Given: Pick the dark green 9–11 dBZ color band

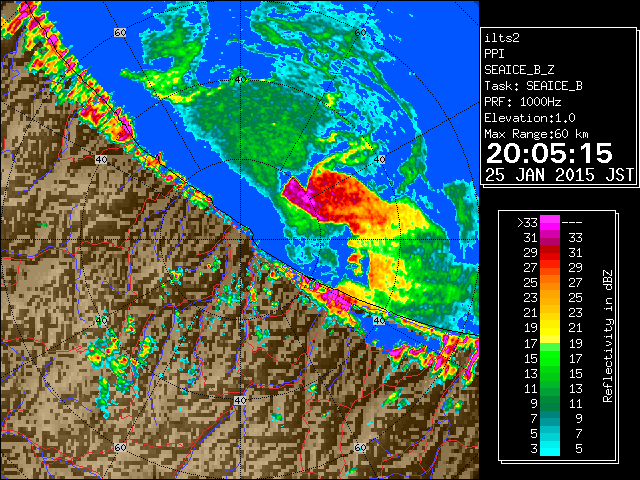Looking at the screenshot, I should coord(550,403).
